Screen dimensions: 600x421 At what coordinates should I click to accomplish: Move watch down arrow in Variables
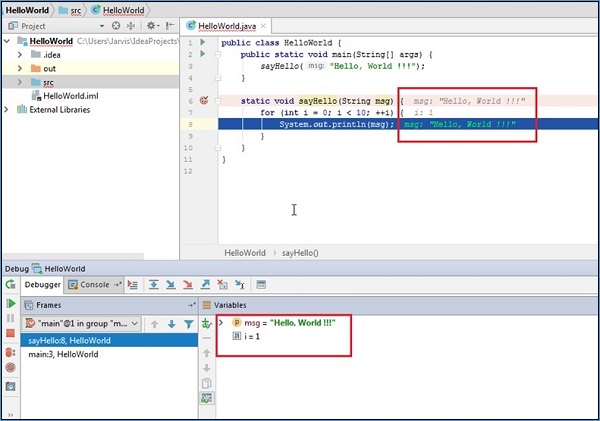pyautogui.click(x=207, y=368)
